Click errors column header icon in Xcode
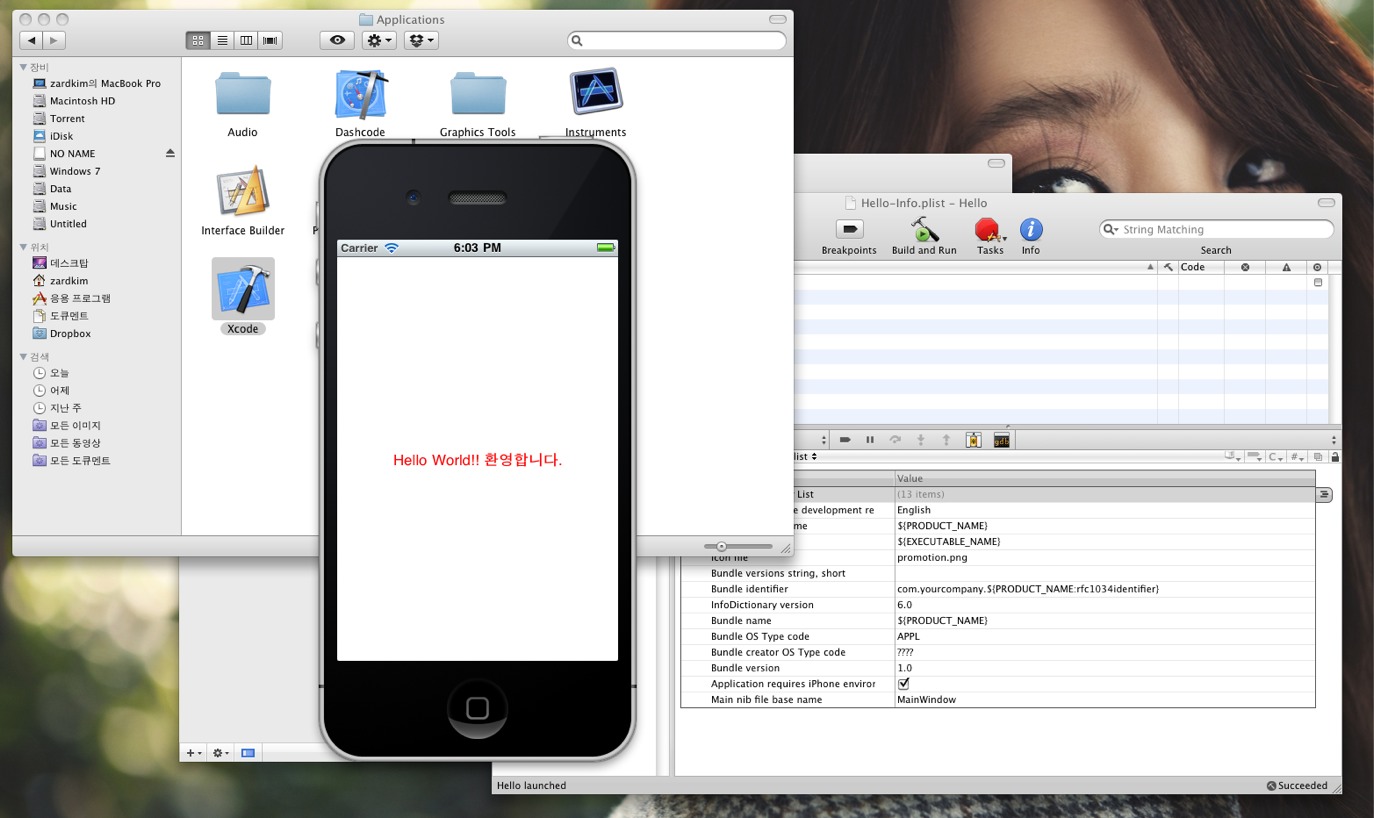The height and width of the screenshot is (818, 1374). coord(1245,267)
